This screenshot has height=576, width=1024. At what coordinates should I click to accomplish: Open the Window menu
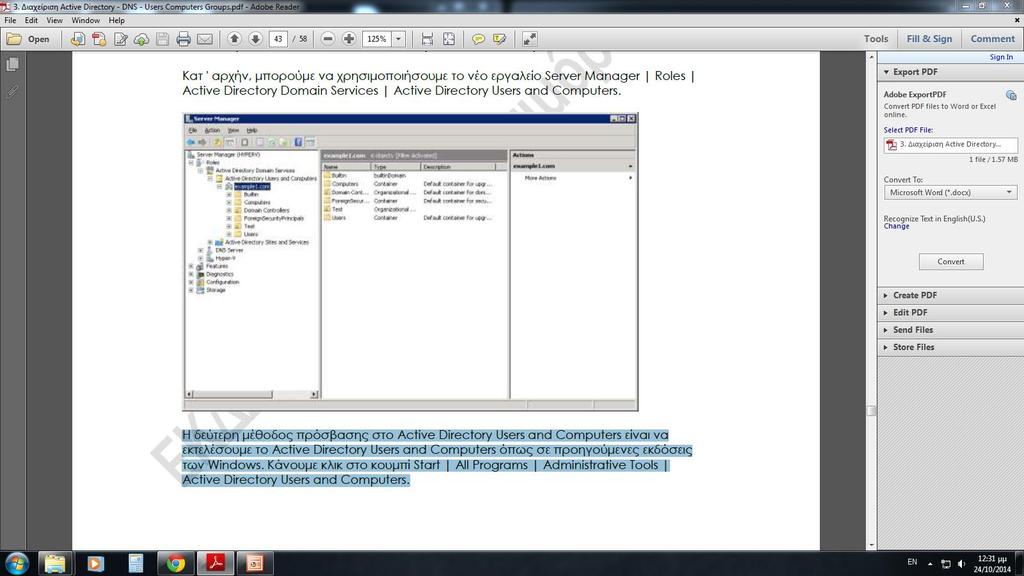(86, 20)
